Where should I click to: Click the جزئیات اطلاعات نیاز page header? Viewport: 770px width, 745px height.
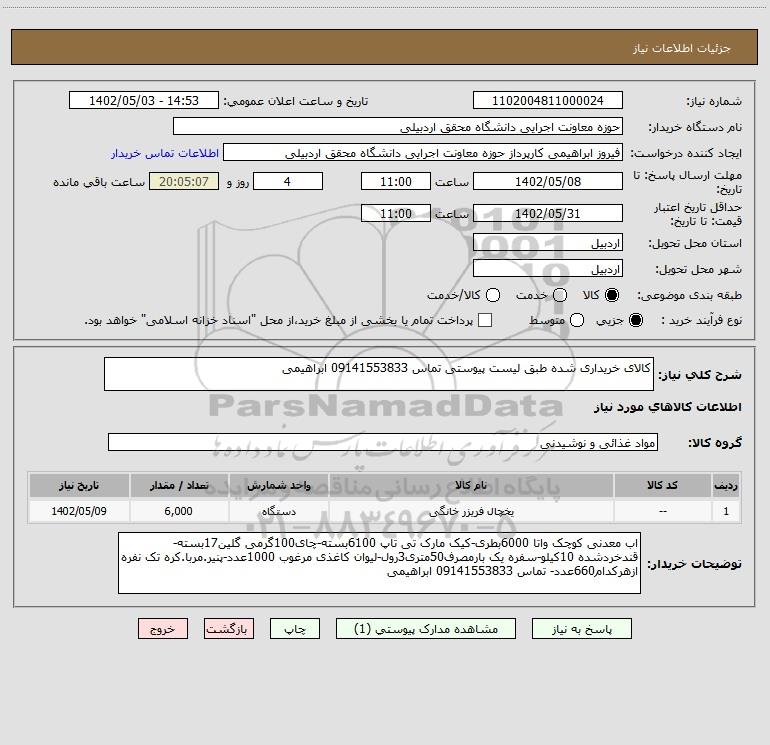682,48
